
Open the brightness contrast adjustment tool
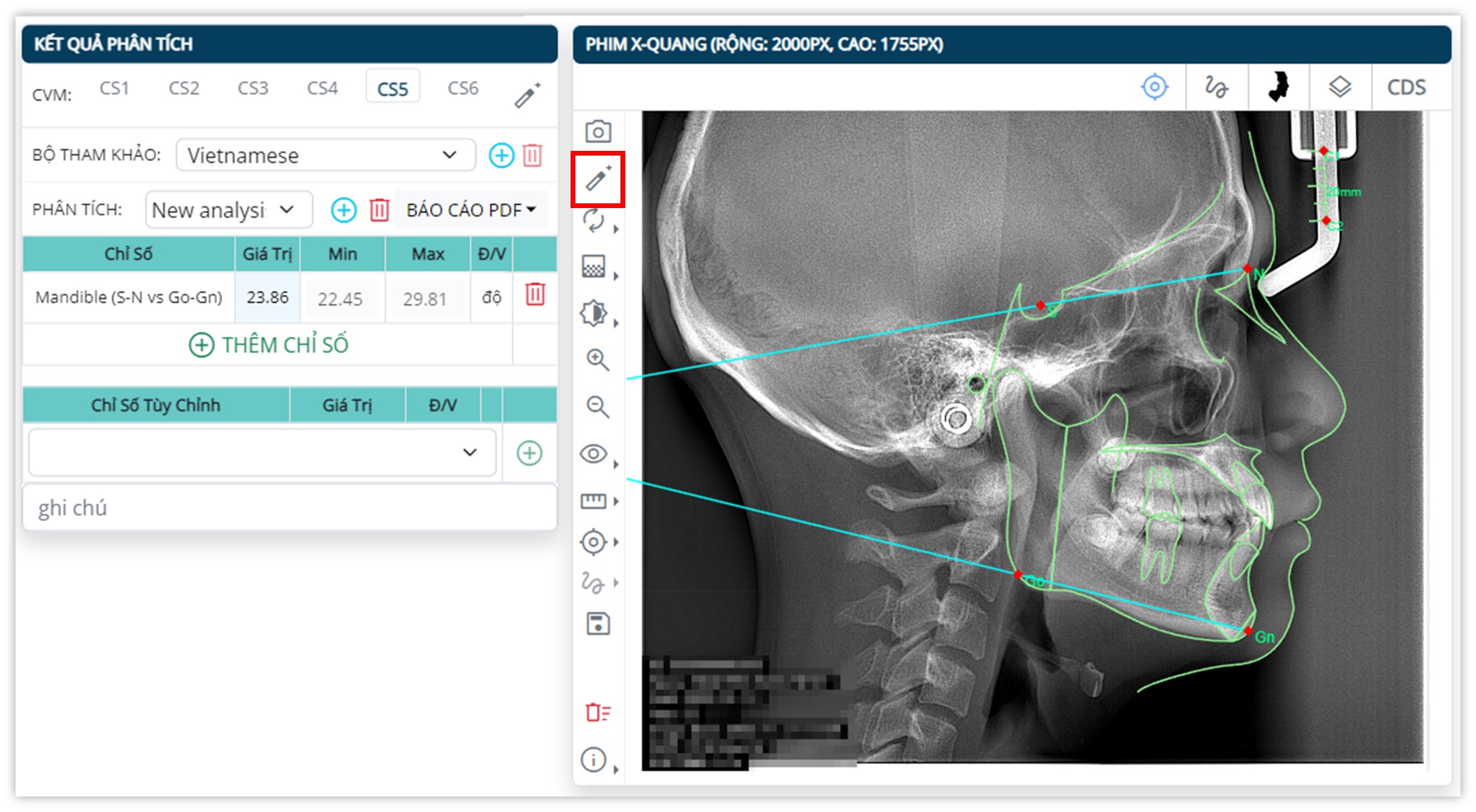[x=593, y=313]
